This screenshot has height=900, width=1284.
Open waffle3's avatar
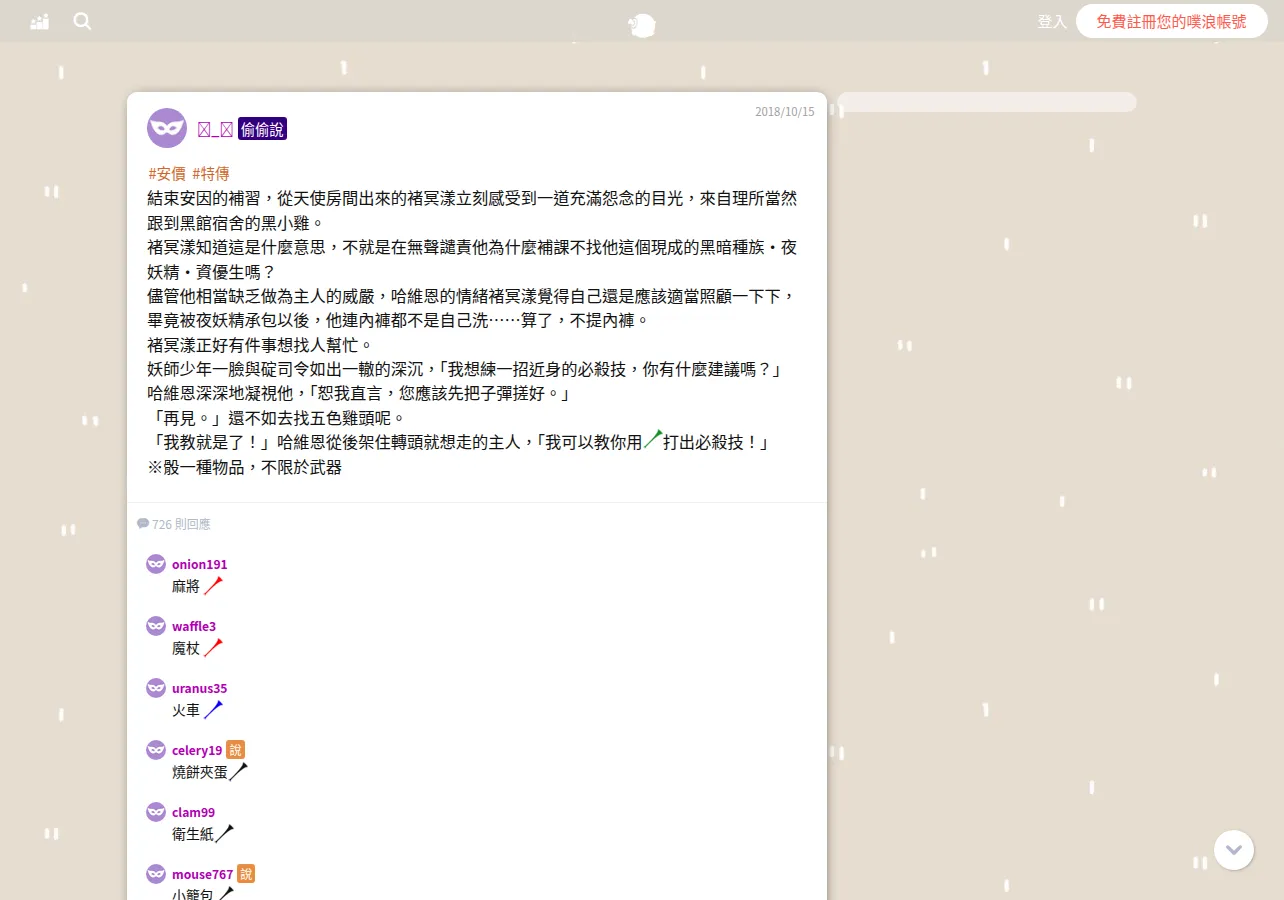[x=156, y=626]
